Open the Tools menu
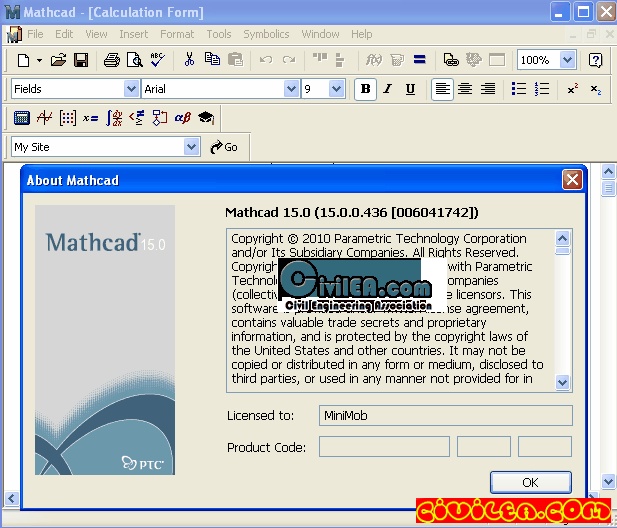The height and width of the screenshot is (528, 617). pyautogui.click(x=219, y=34)
